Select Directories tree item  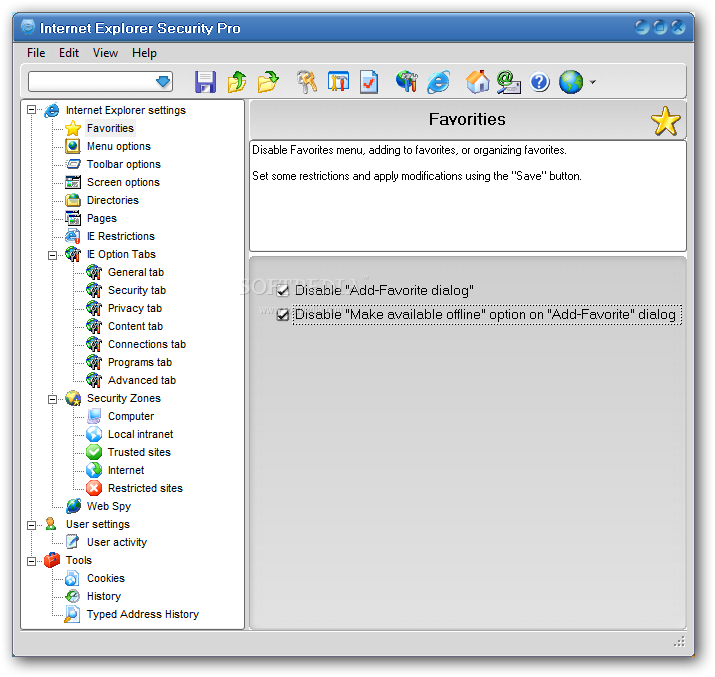tap(113, 200)
